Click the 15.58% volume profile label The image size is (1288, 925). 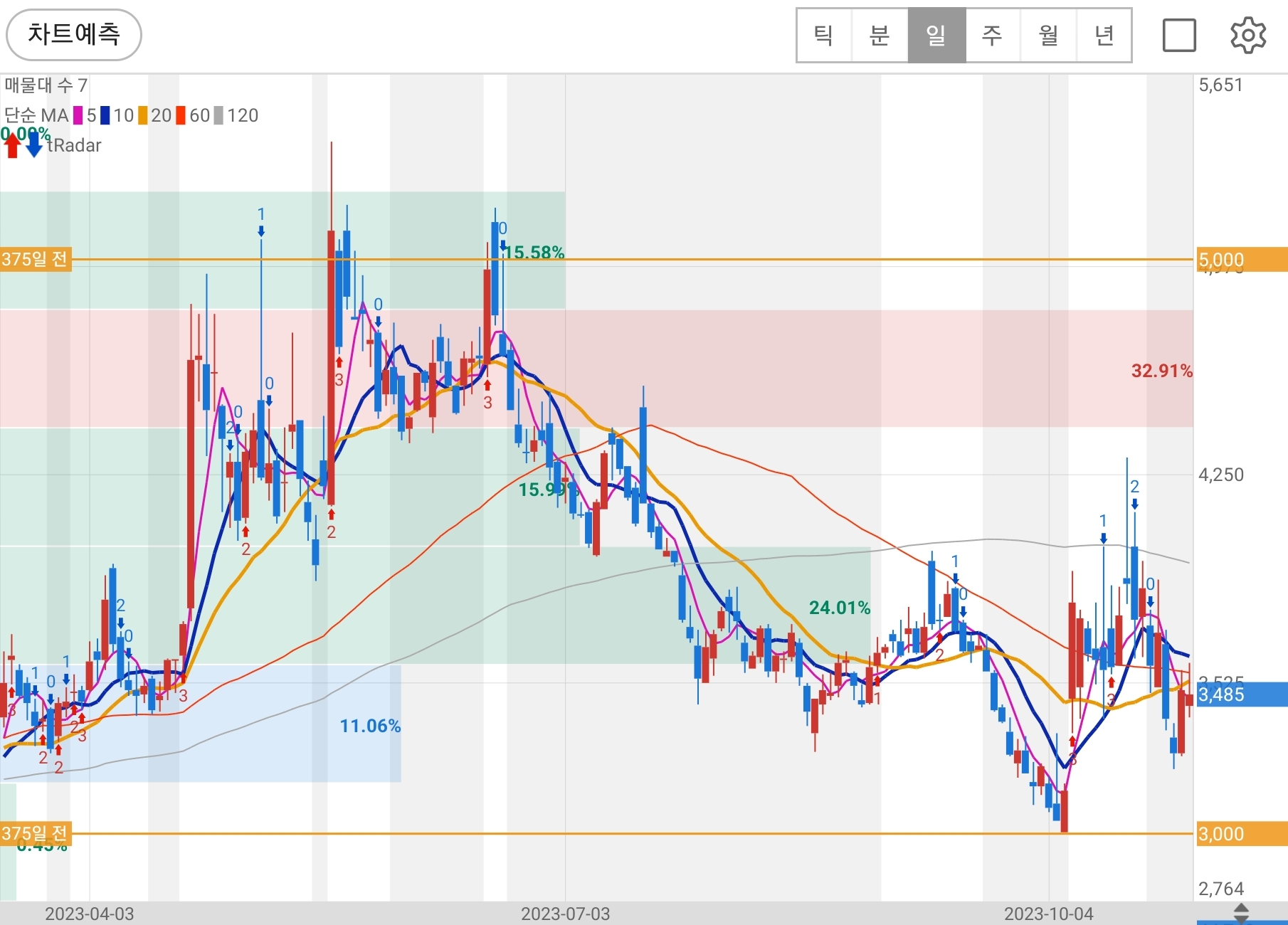pyautogui.click(x=534, y=253)
